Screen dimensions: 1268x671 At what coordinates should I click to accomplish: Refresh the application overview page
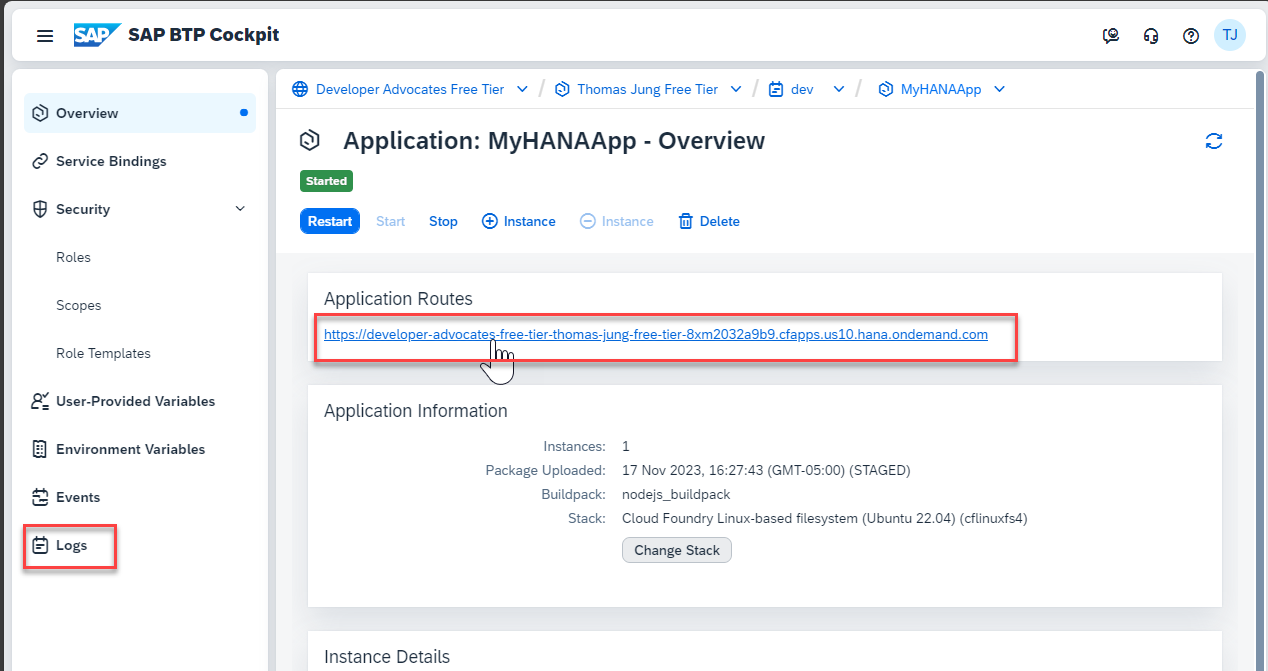click(1214, 141)
